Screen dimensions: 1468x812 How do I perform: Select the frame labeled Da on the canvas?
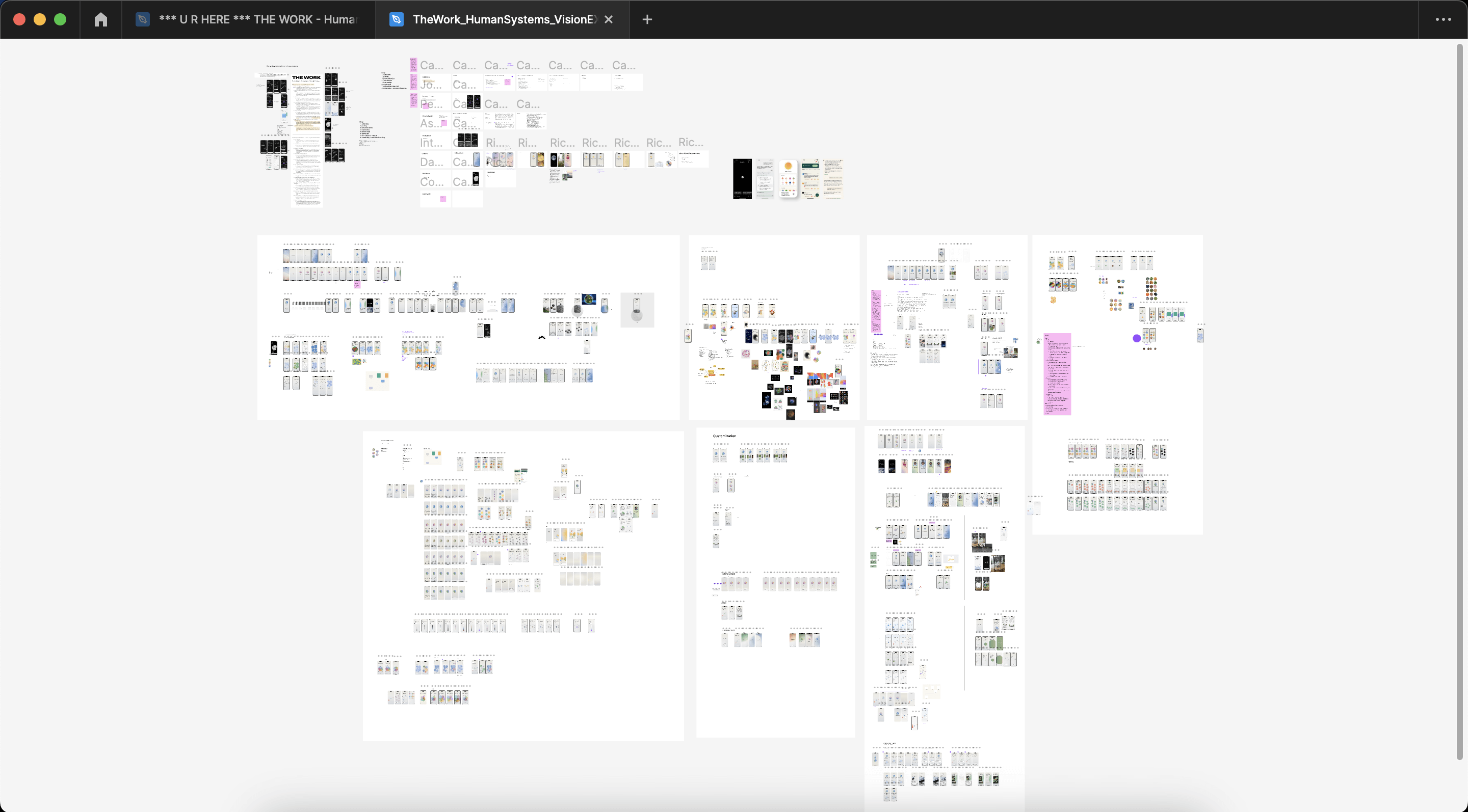430,161
